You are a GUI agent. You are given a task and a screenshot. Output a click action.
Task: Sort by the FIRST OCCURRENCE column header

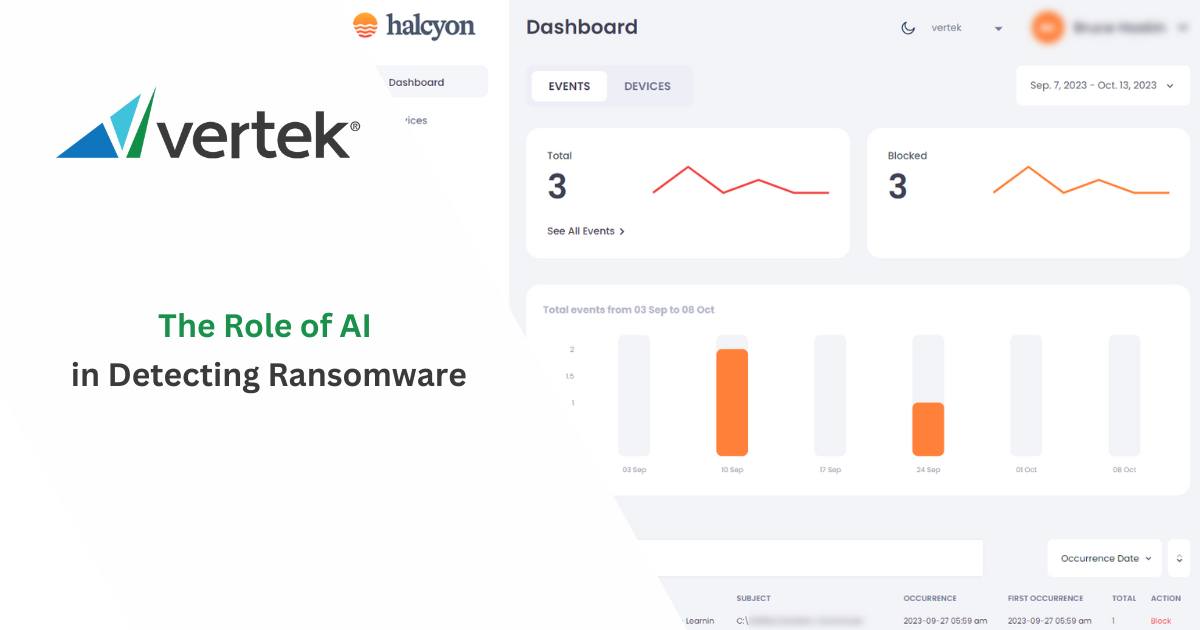click(x=1045, y=598)
